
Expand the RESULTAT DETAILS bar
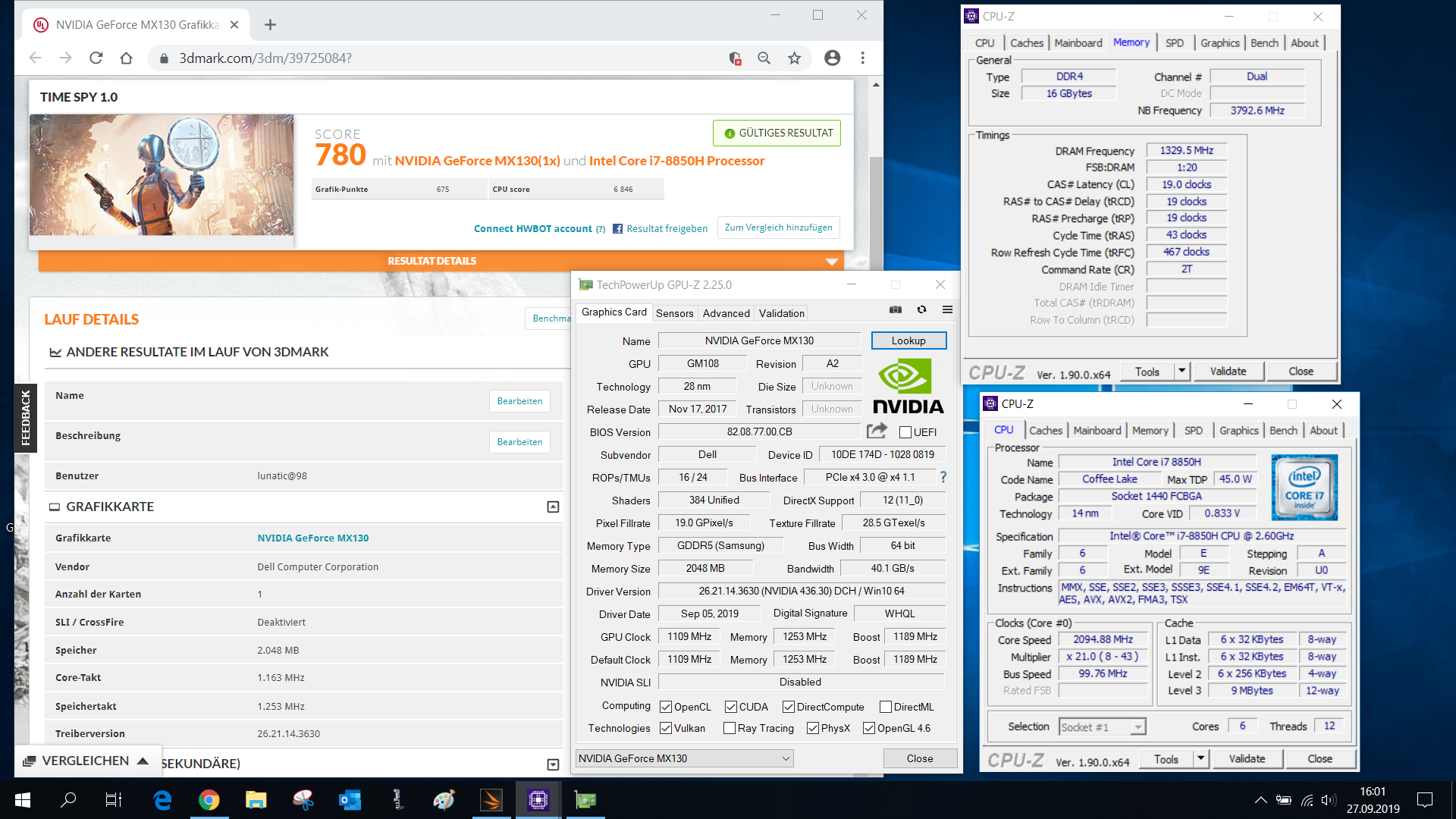pos(442,261)
